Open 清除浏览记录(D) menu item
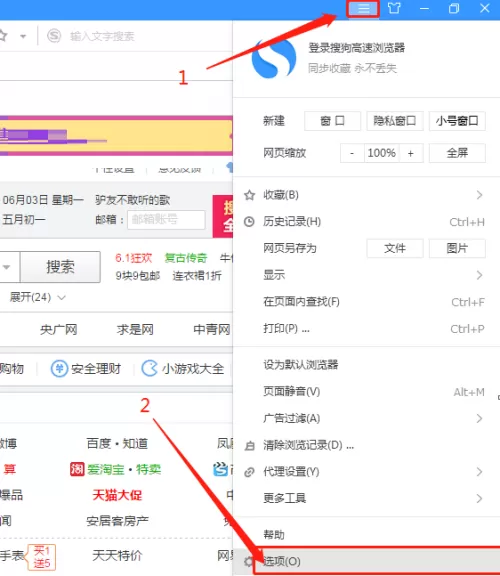 click(x=366, y=445)
